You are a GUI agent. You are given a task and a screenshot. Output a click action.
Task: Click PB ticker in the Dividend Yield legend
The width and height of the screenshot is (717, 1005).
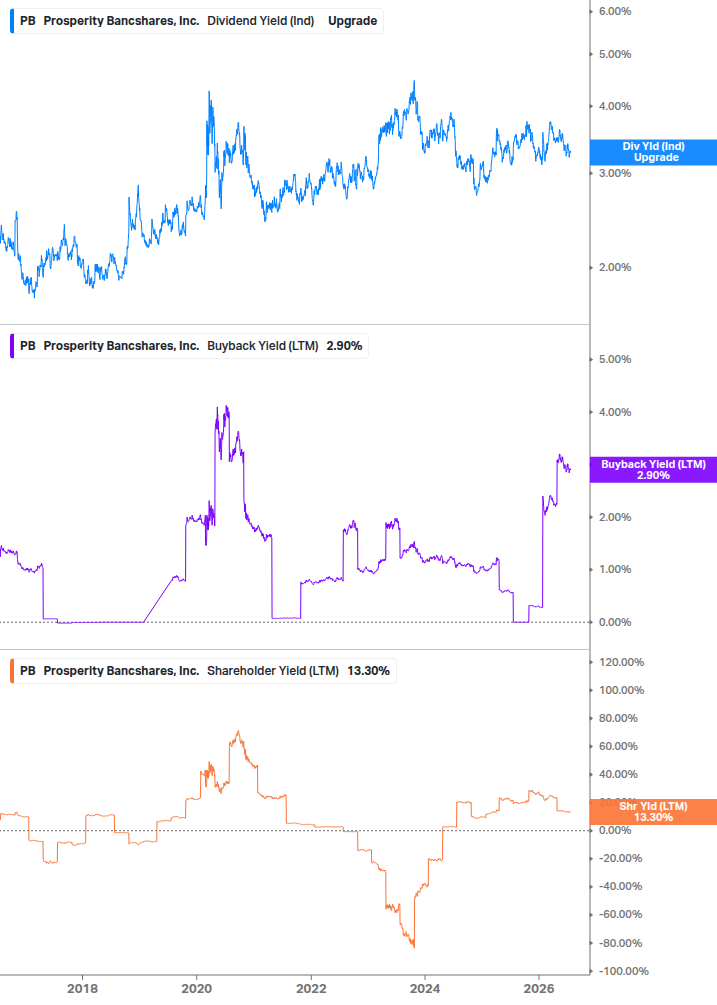coord(28,21)
